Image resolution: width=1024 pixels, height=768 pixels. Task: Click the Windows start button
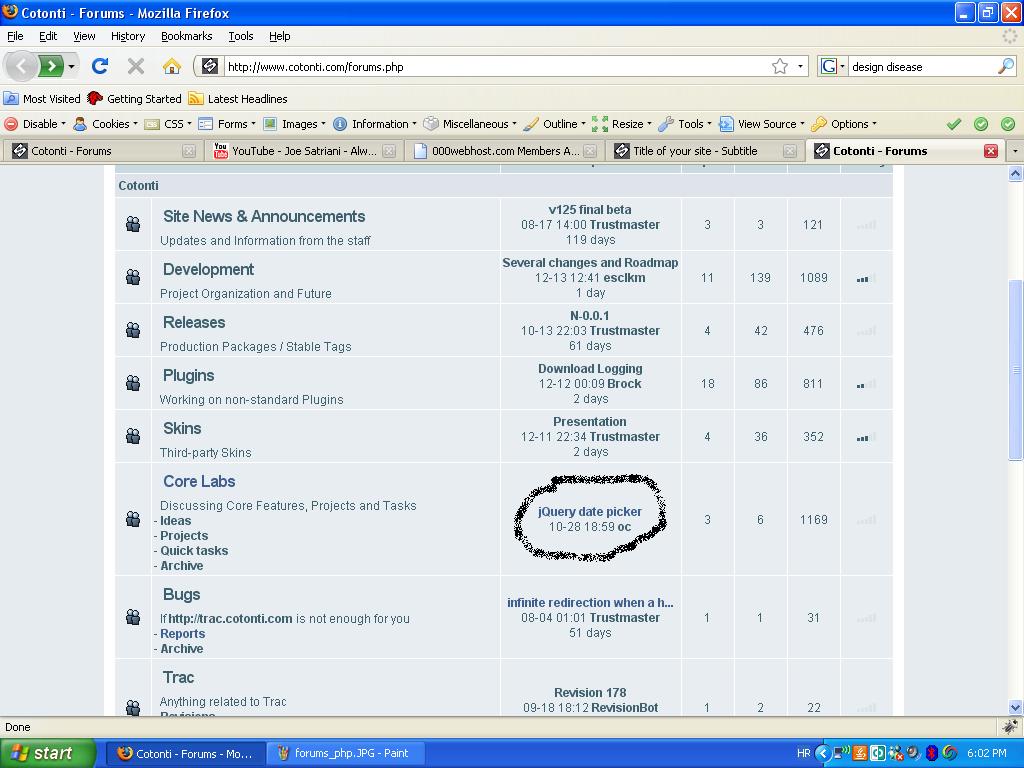48,753
